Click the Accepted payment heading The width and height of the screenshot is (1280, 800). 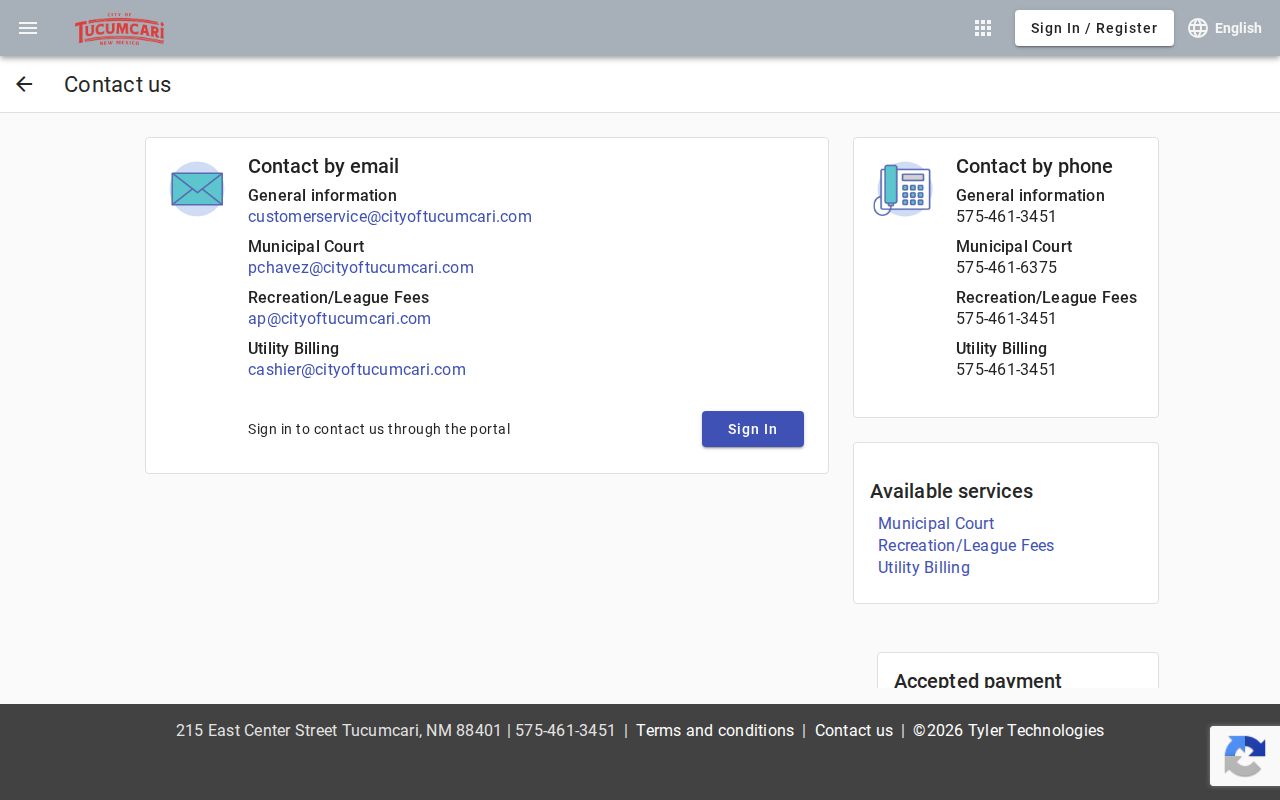tap(978, 680)
